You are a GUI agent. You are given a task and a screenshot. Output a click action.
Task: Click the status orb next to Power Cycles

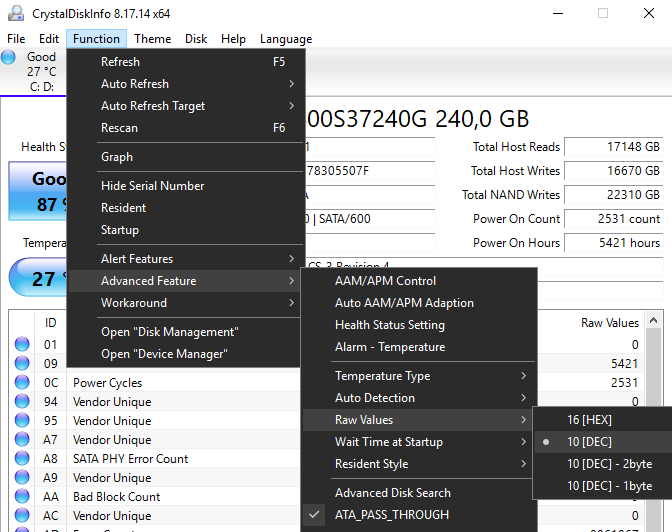[x=22, y=383]
